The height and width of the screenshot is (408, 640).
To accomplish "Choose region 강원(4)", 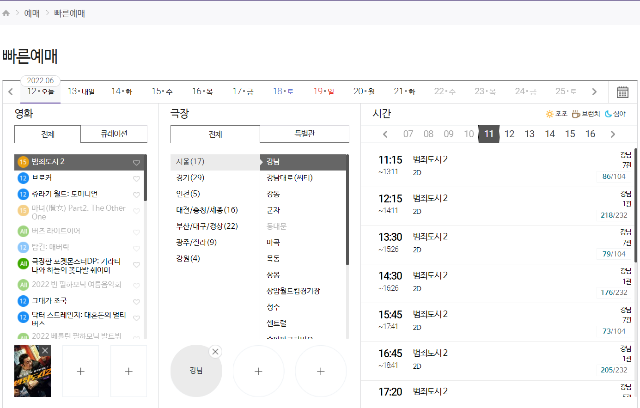I will 215,259.
